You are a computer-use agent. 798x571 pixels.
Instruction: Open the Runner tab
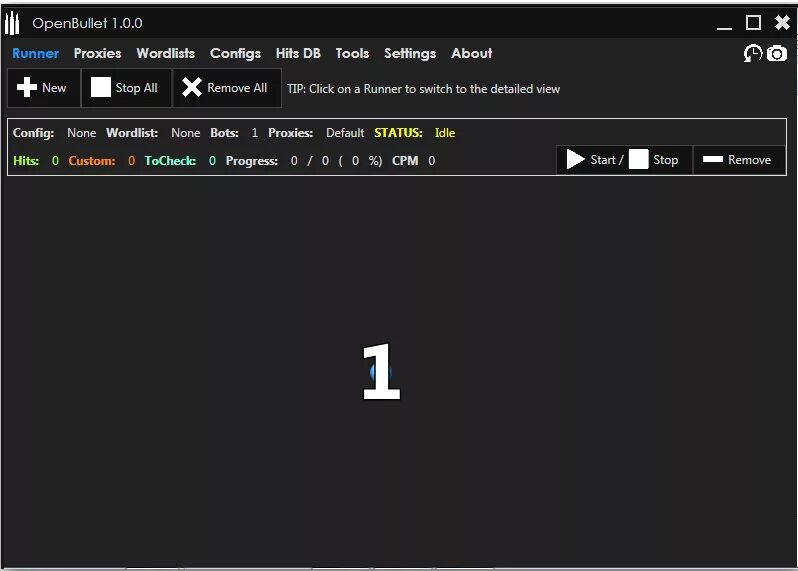pyautogui.click(x=35, y=53)
